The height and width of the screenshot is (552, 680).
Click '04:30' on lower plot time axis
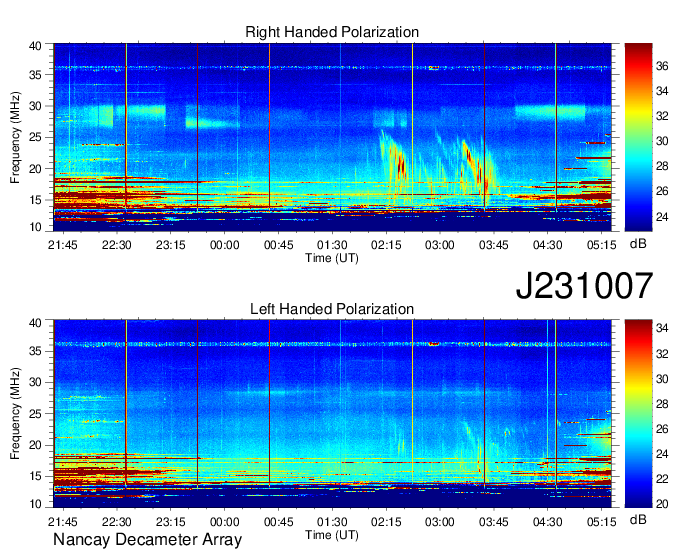point(548,522)
